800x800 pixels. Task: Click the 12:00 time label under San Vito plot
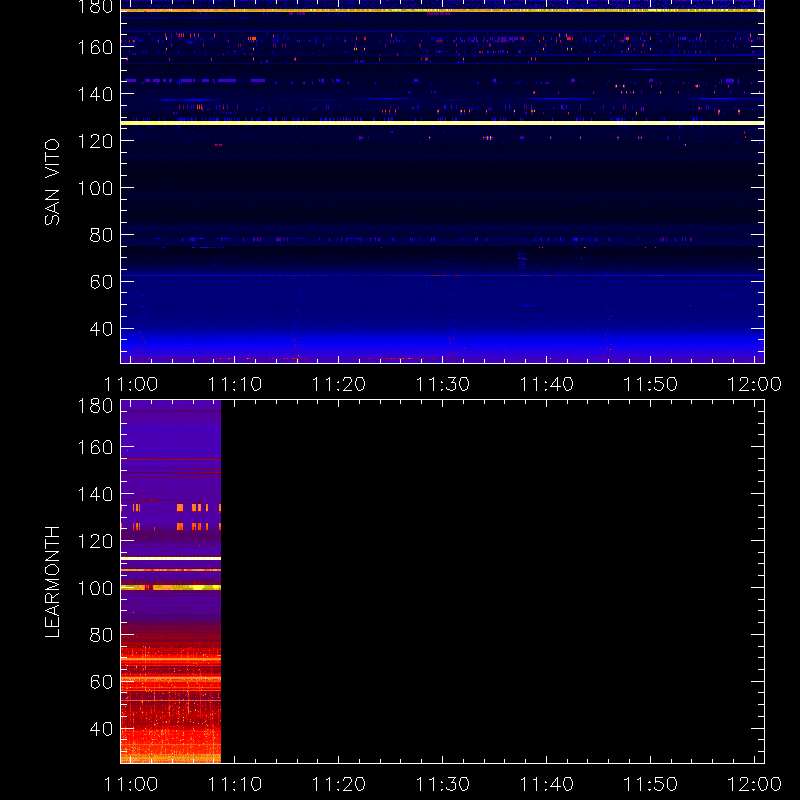tap(754, 384)
